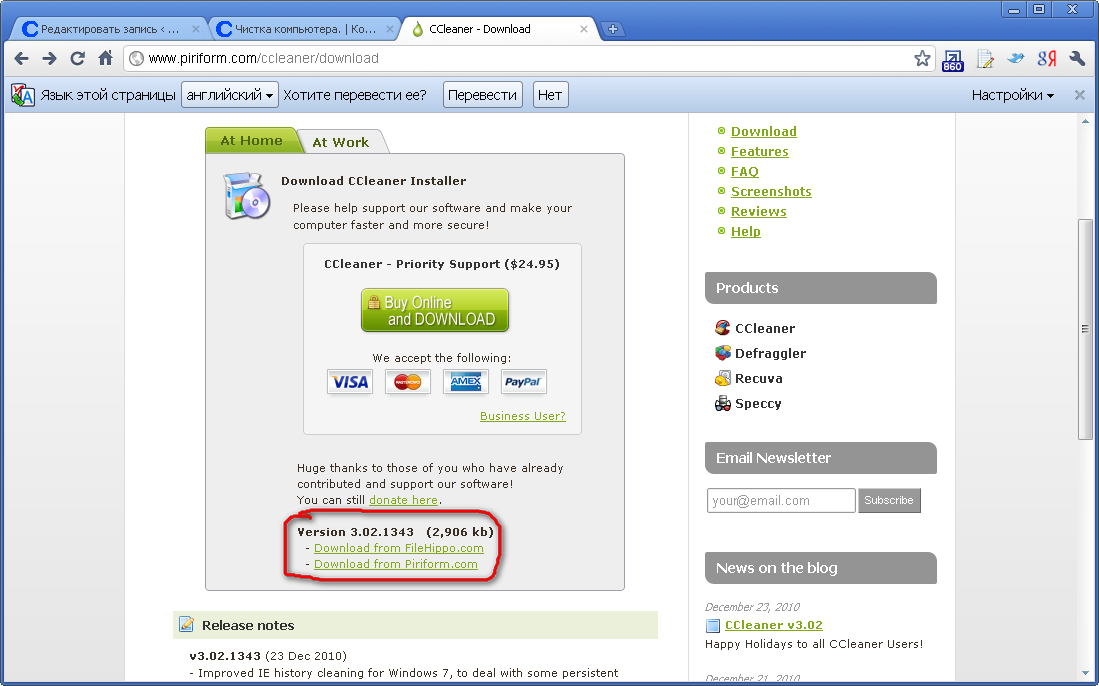1099x686 pixels.
Task: Reload the current page
Action: point(77,58)
